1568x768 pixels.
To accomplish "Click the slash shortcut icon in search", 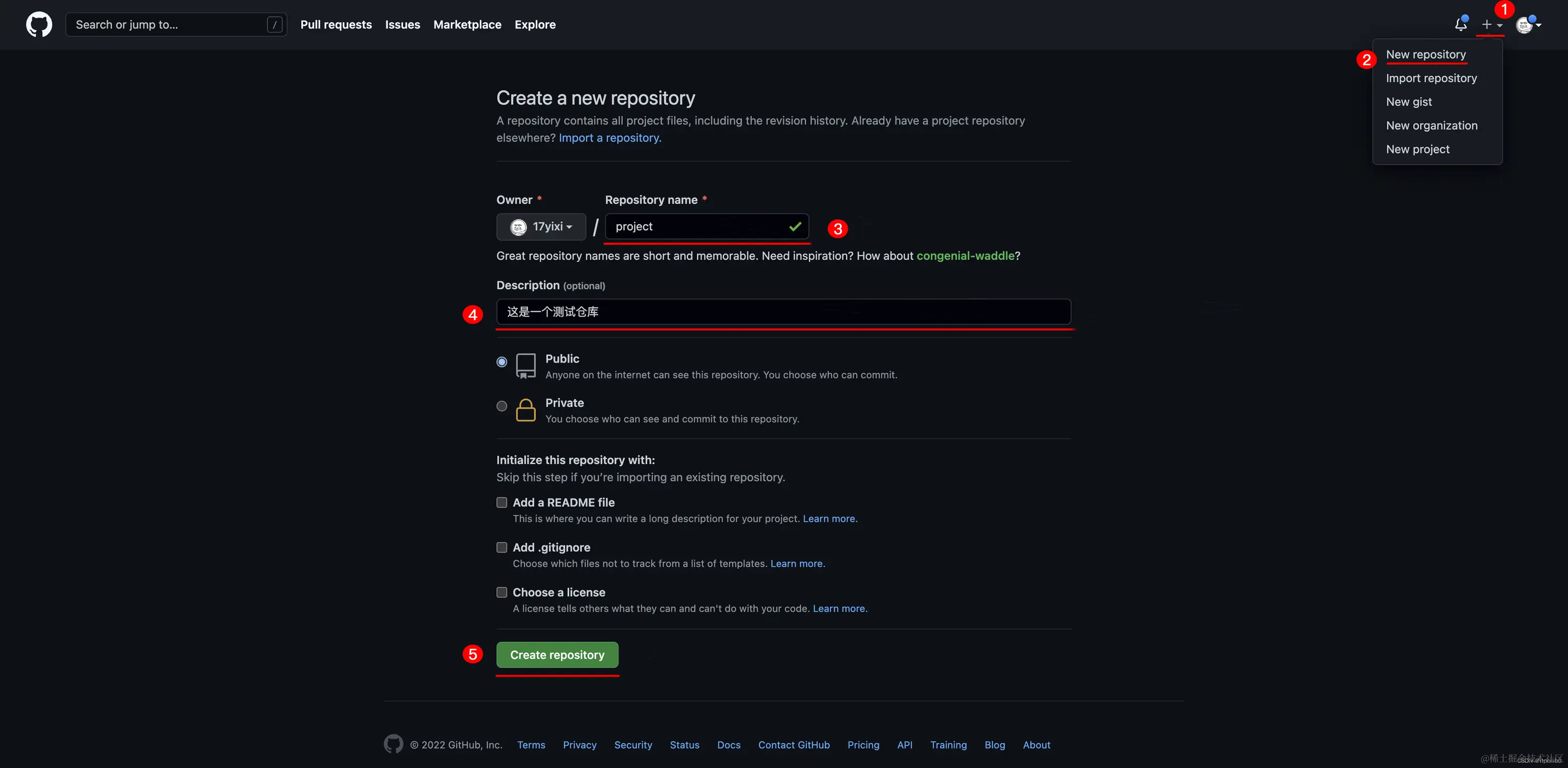I will (x=274, y=24).
